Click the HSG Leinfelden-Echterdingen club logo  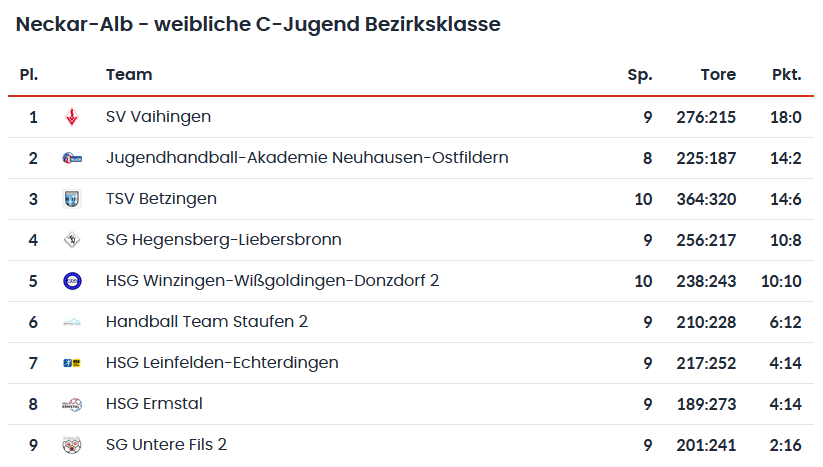click(72, 363)
